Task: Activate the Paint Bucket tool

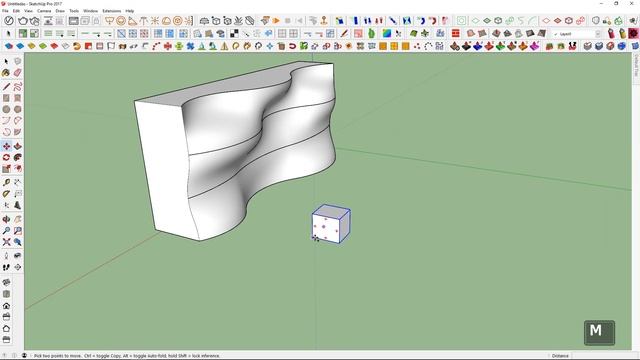Action: coord(6,73)
